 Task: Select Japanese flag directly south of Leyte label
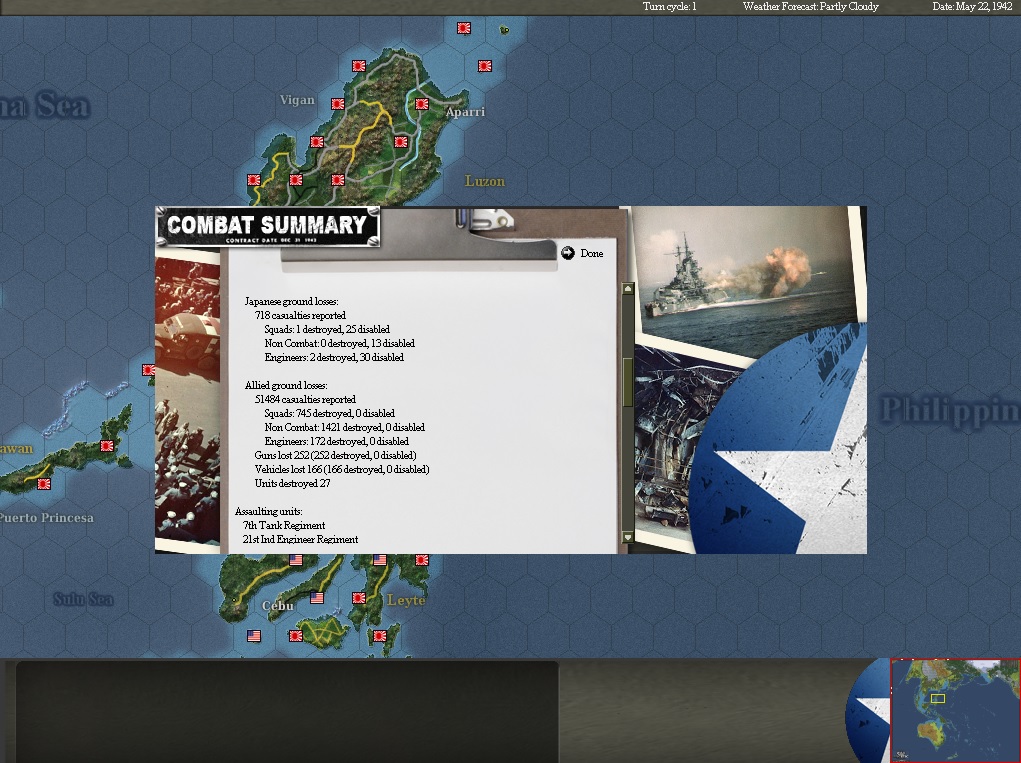(380, 636)
